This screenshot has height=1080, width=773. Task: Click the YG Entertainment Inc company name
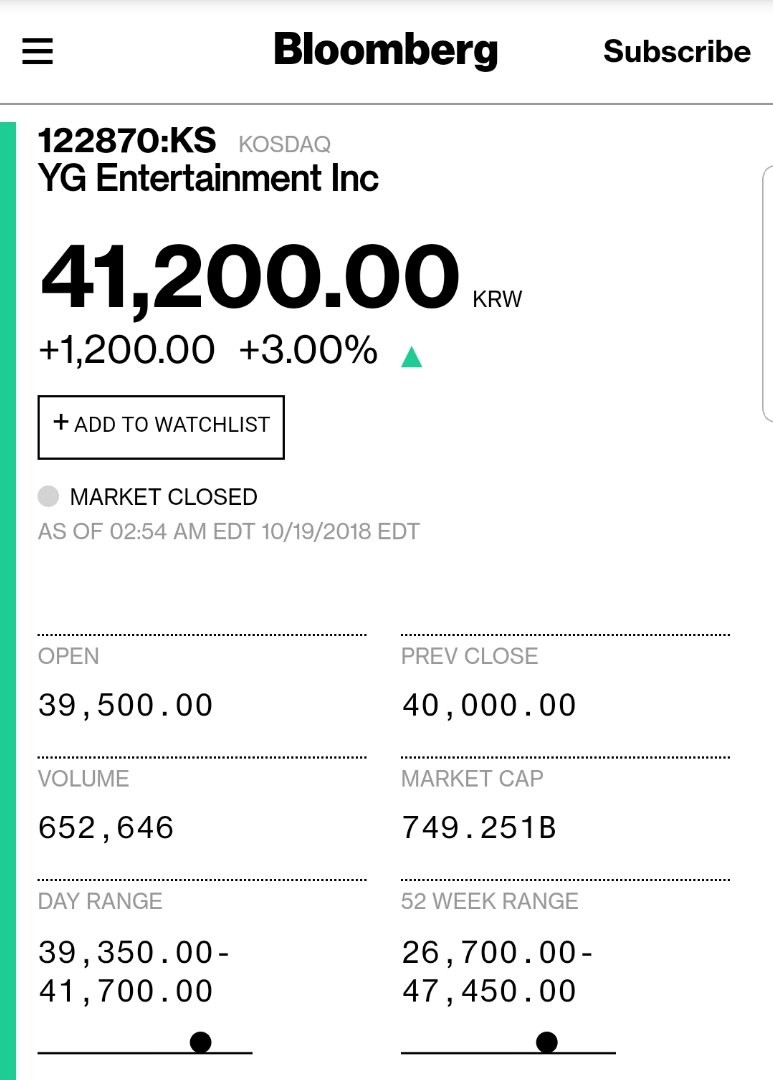pyautogui.click(x=208, y=179)
